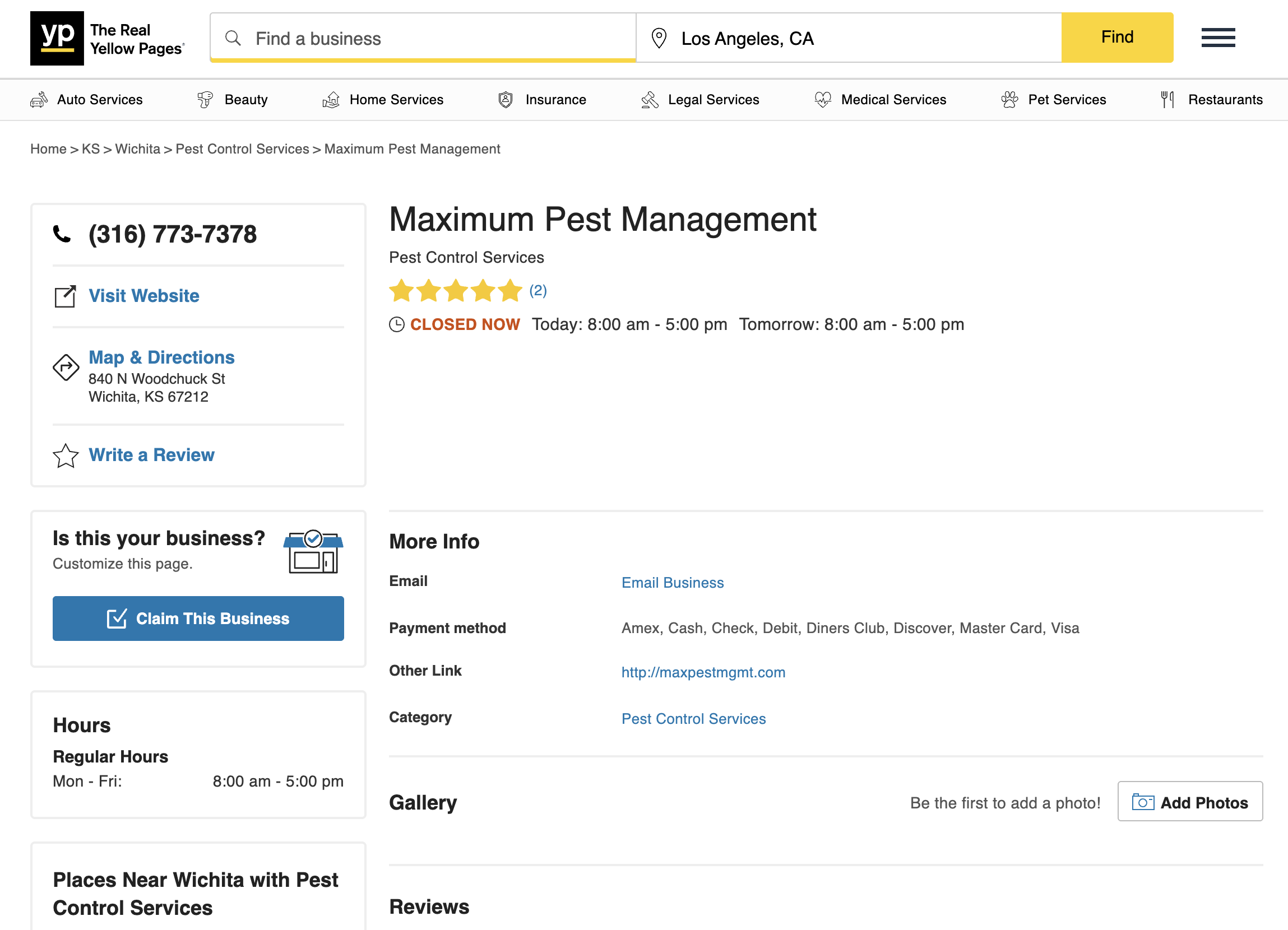Click the clock icon next to CLOSED NOW
The image size is (1288, 930).
396,324
